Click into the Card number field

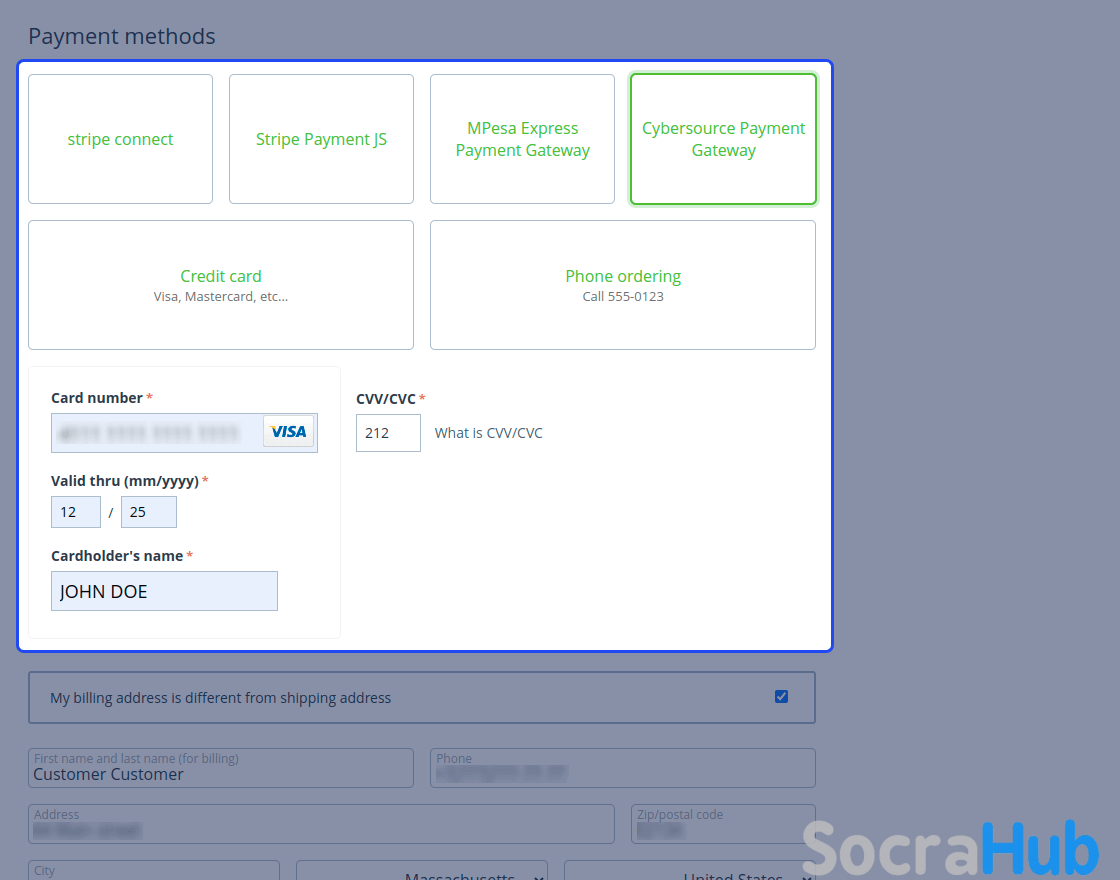155,433
